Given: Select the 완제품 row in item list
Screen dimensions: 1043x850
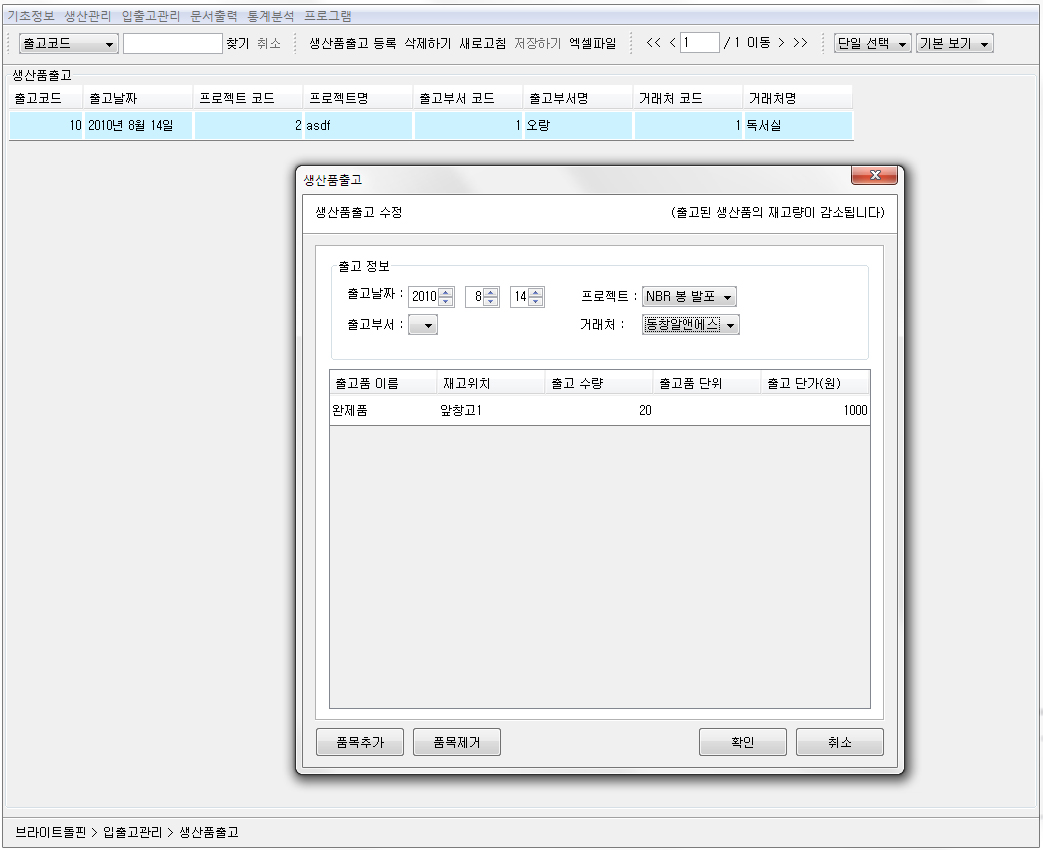Looking at the screenshot, I should point(350,411).
